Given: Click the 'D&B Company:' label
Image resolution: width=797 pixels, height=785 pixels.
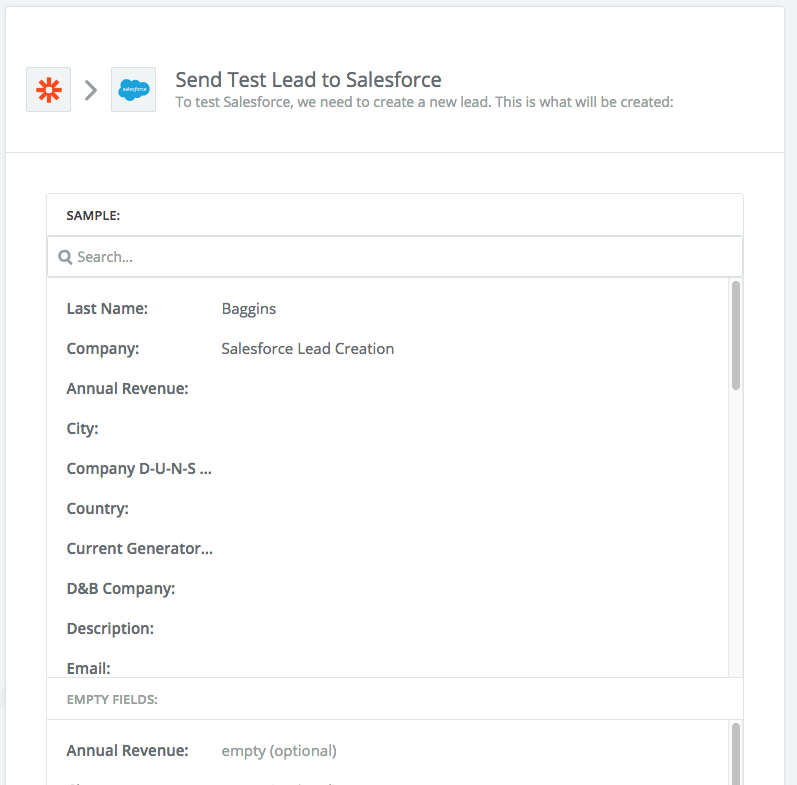Looking at the screenshot, I should 121,588.
